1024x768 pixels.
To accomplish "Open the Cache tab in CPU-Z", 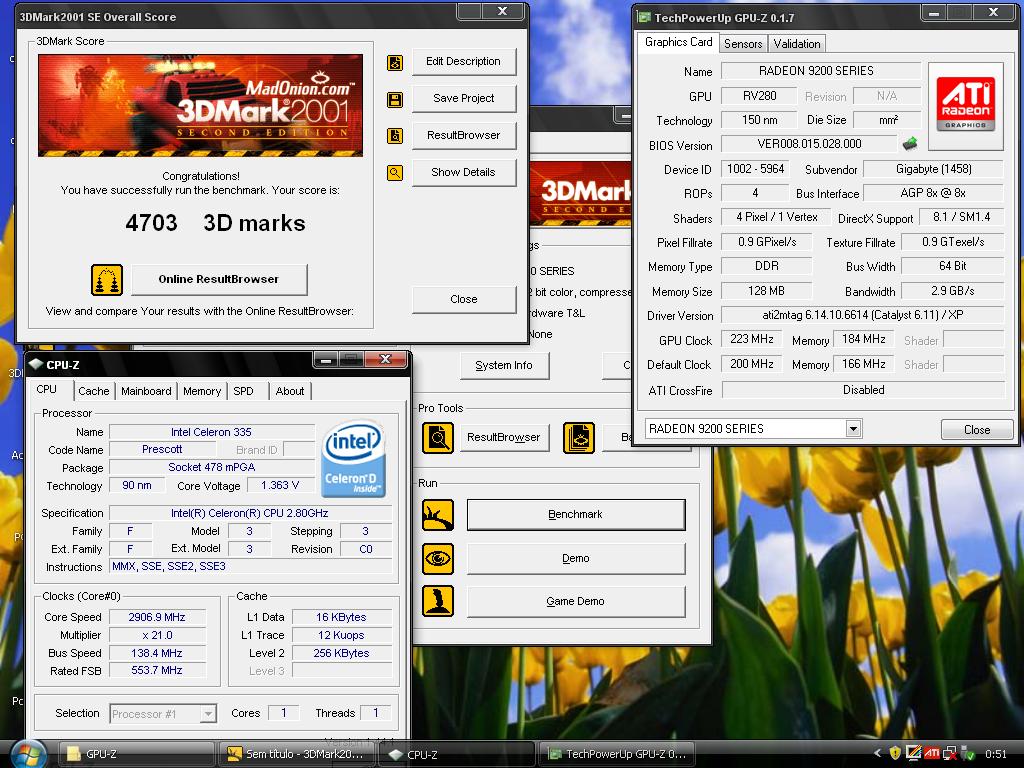I will tap(93, 391).
